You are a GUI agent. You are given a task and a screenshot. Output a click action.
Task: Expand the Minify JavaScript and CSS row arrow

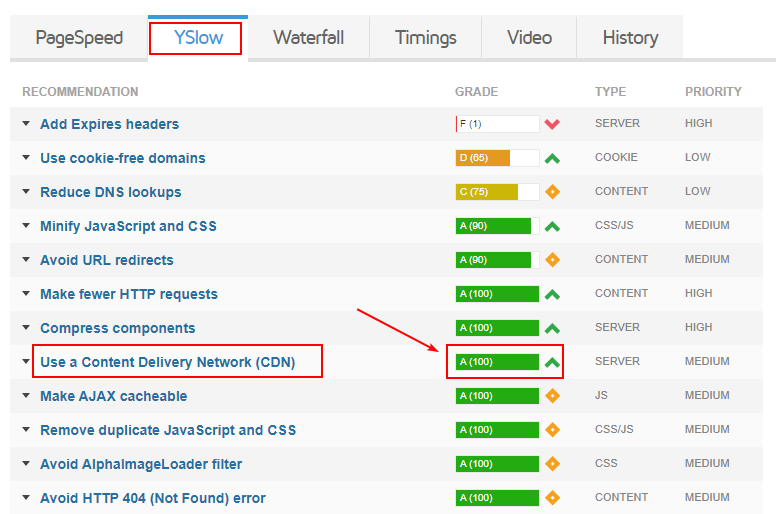[26, 226]
